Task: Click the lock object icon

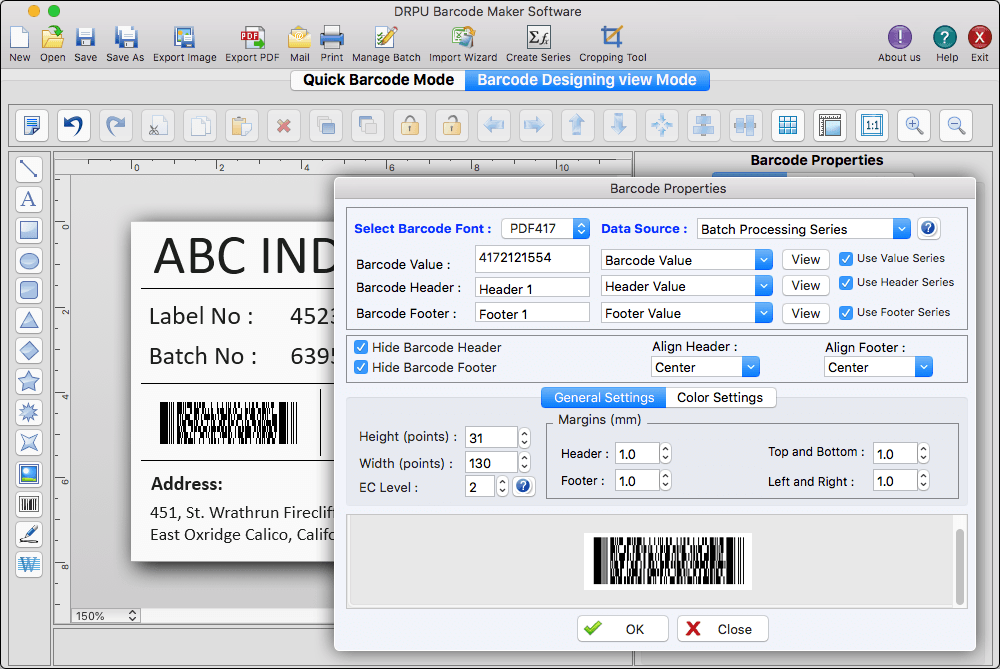Action: (x=409, y=125)
